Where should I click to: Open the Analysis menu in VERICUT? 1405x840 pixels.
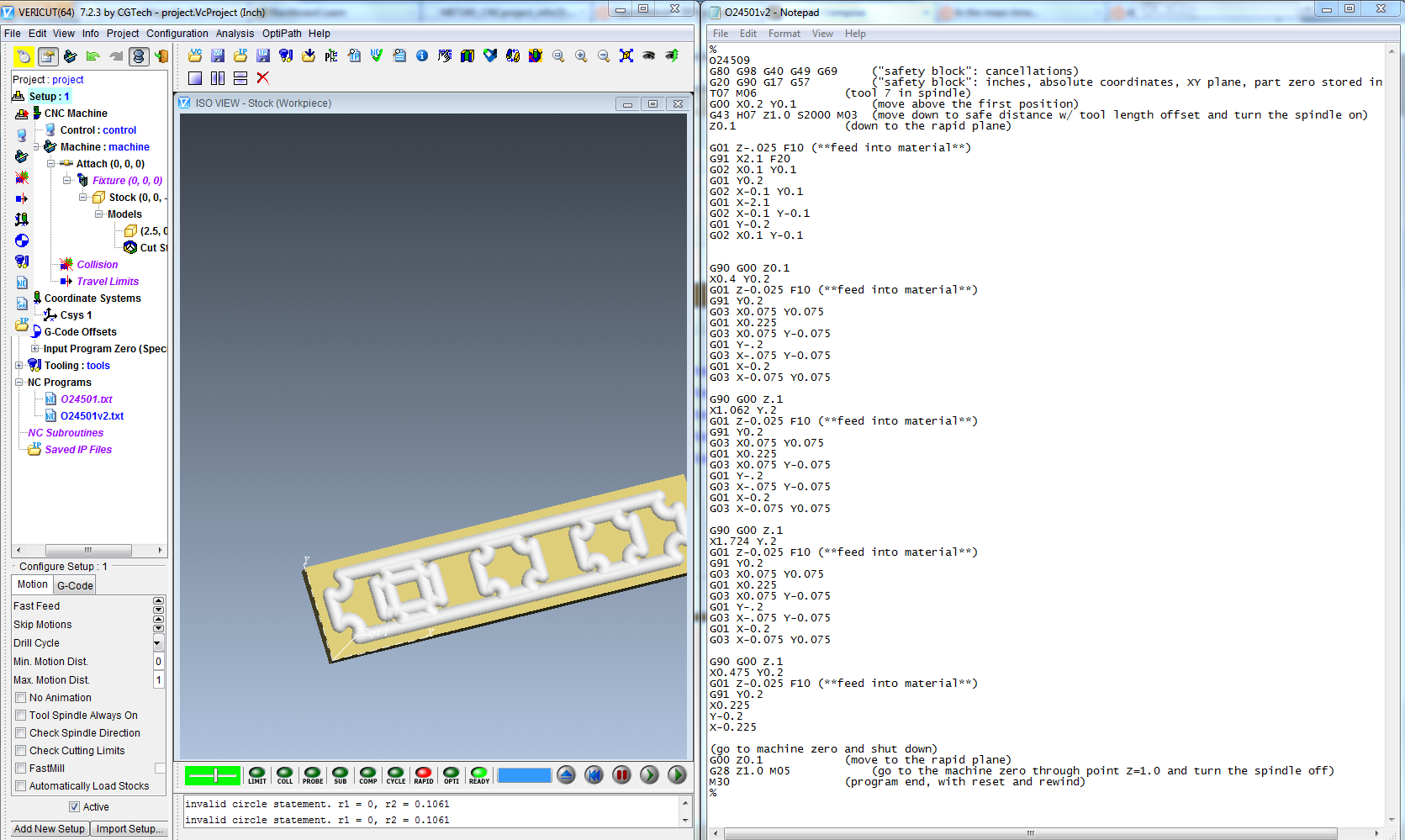pyautogui.click(x=235, y=34)
